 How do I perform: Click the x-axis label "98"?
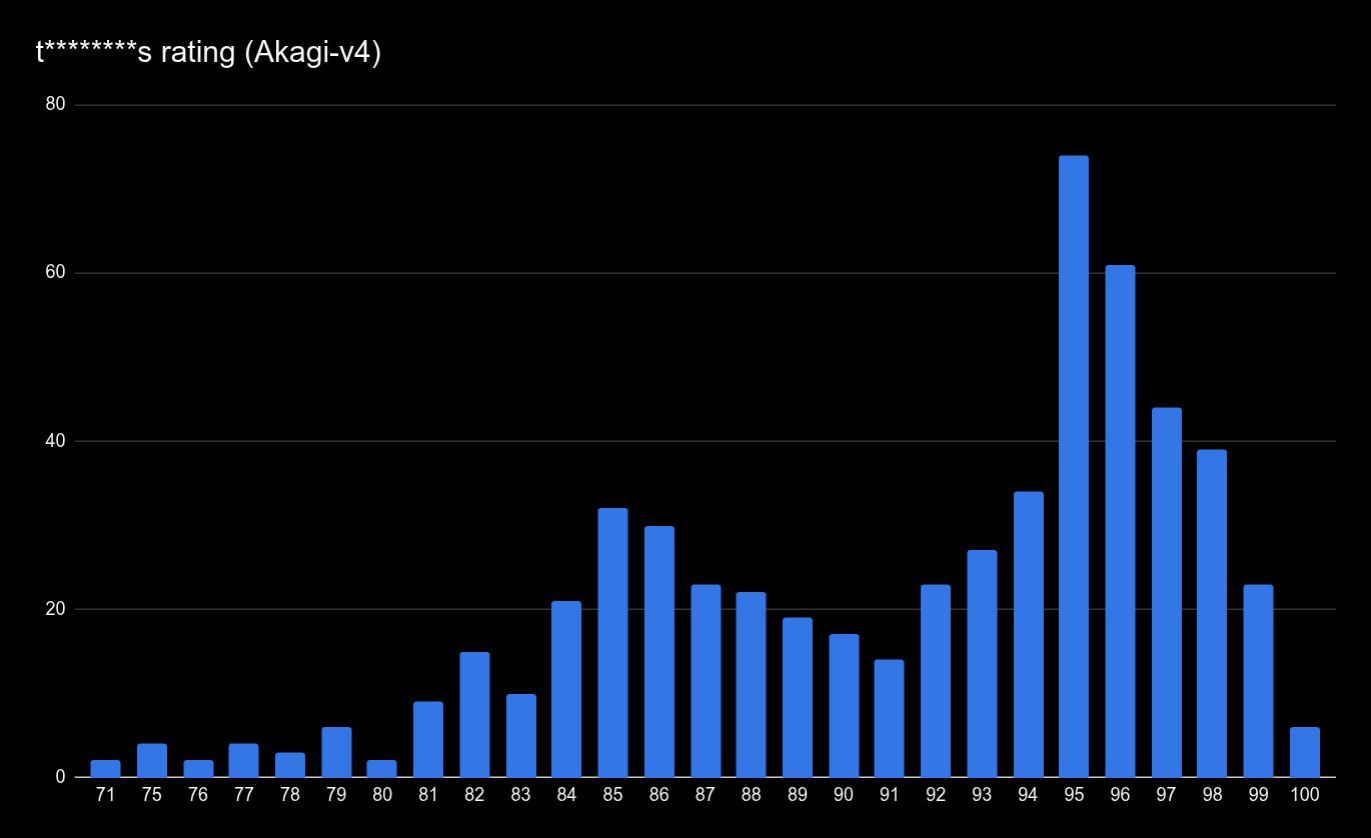click(x=1212, y=796)
